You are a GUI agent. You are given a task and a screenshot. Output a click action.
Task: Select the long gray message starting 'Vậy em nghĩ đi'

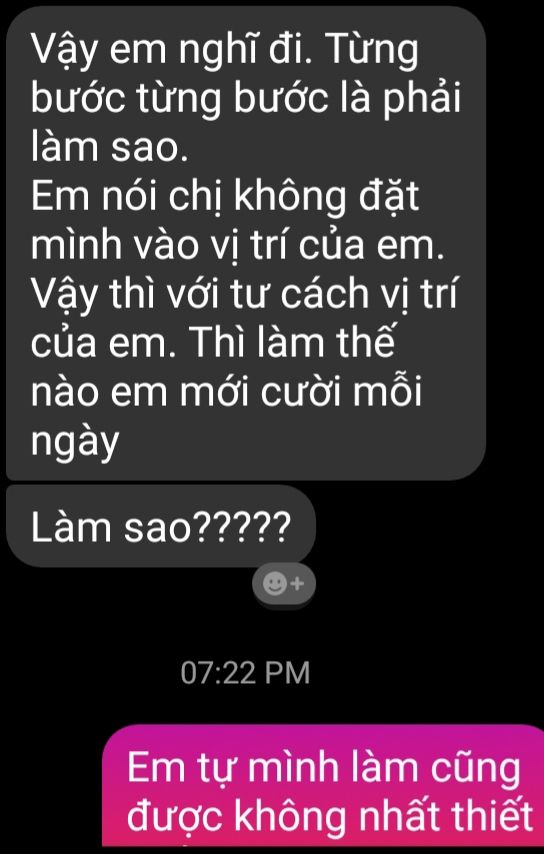coord(246,243)
